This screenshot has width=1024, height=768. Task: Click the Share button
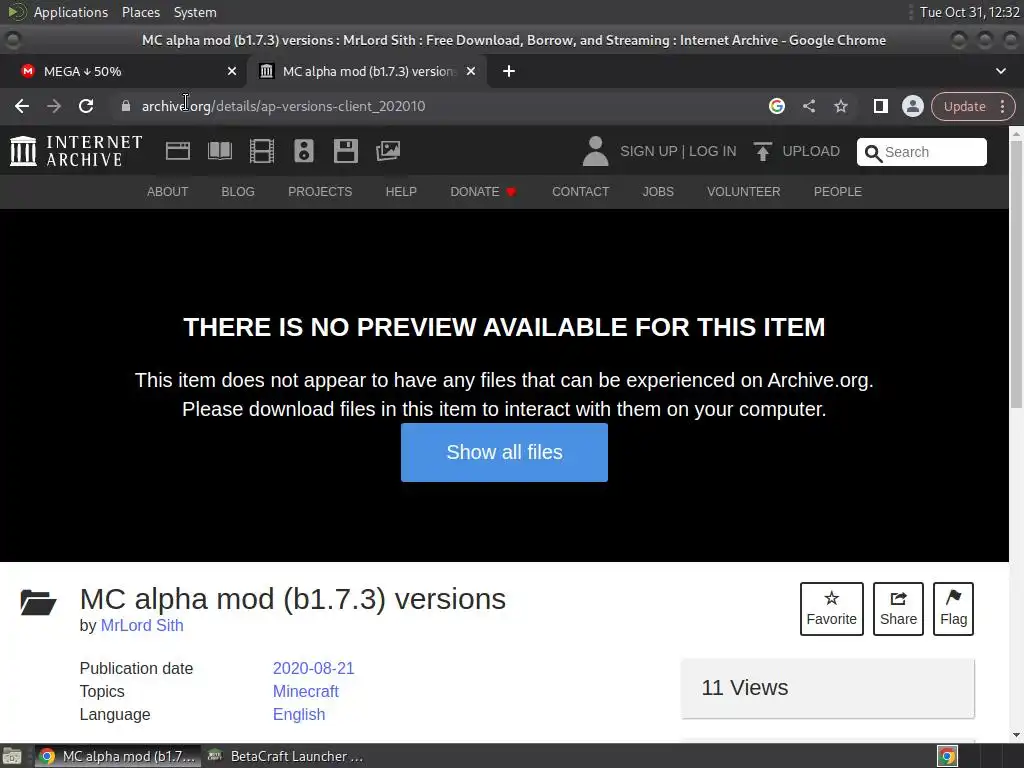pos(898,609)
